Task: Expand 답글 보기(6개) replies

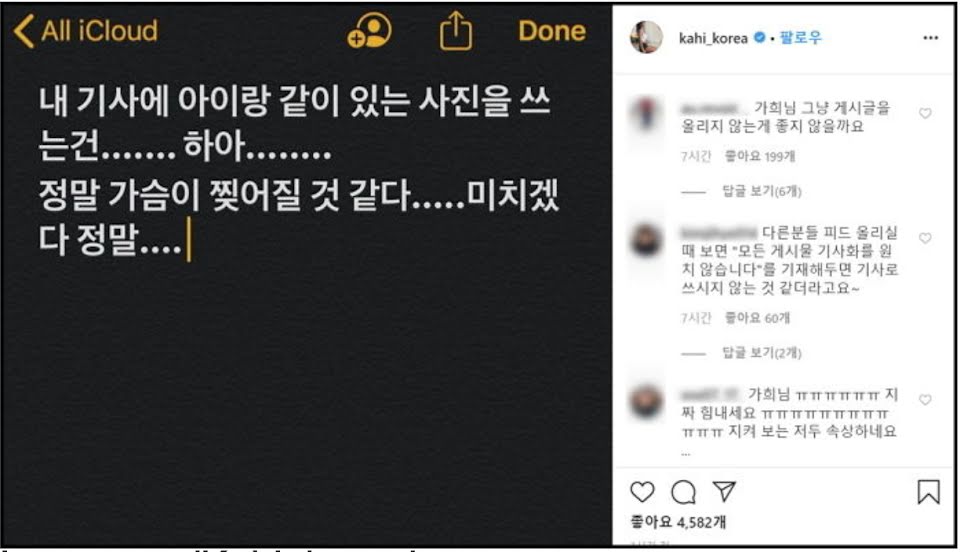Action: point(762,191)
